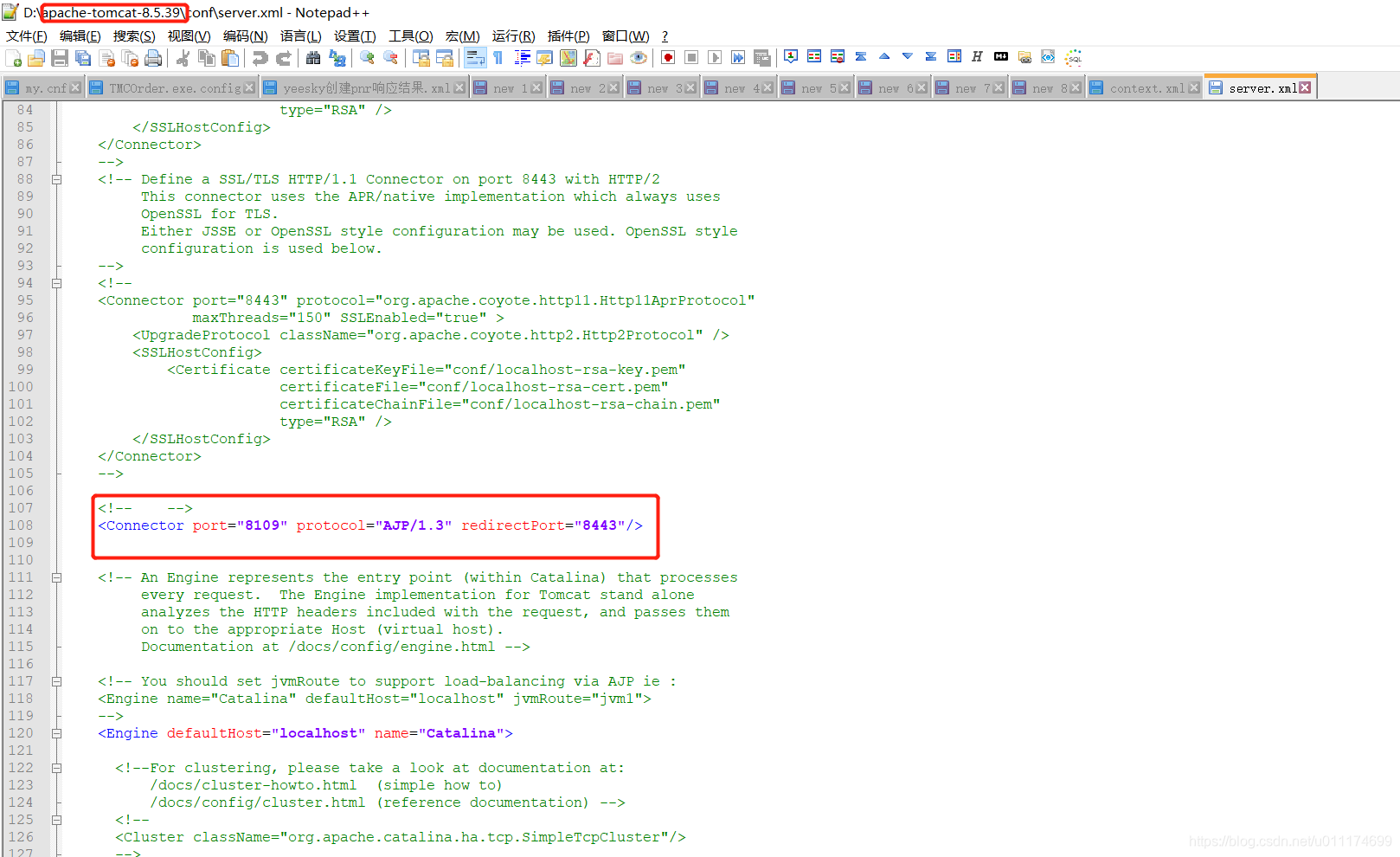Undo the last edit
Screen dimensions: 1400x857
pos(260,58)
